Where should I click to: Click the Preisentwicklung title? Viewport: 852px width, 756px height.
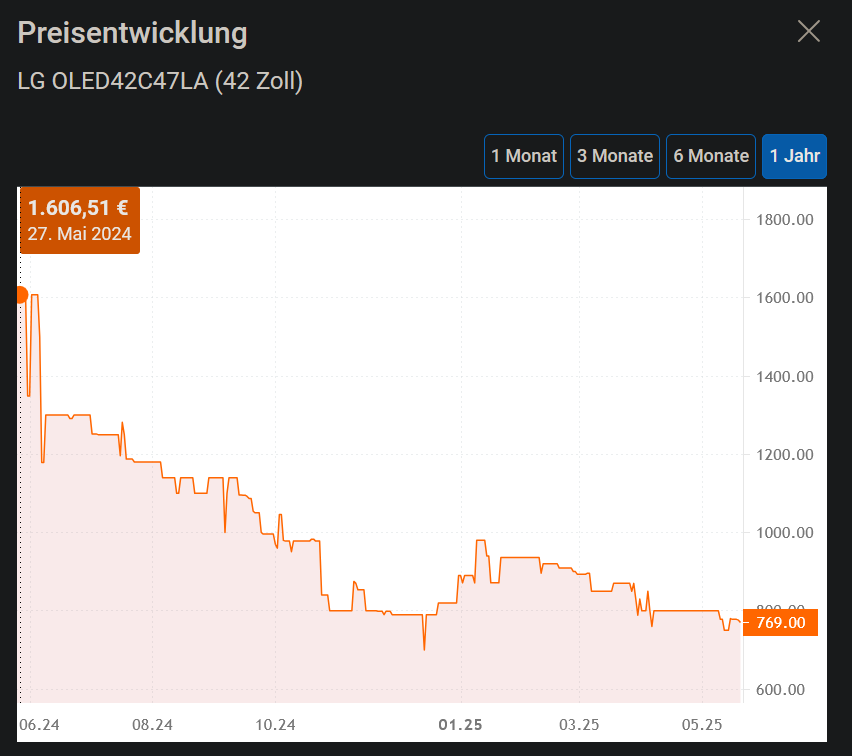click(132, 32)
